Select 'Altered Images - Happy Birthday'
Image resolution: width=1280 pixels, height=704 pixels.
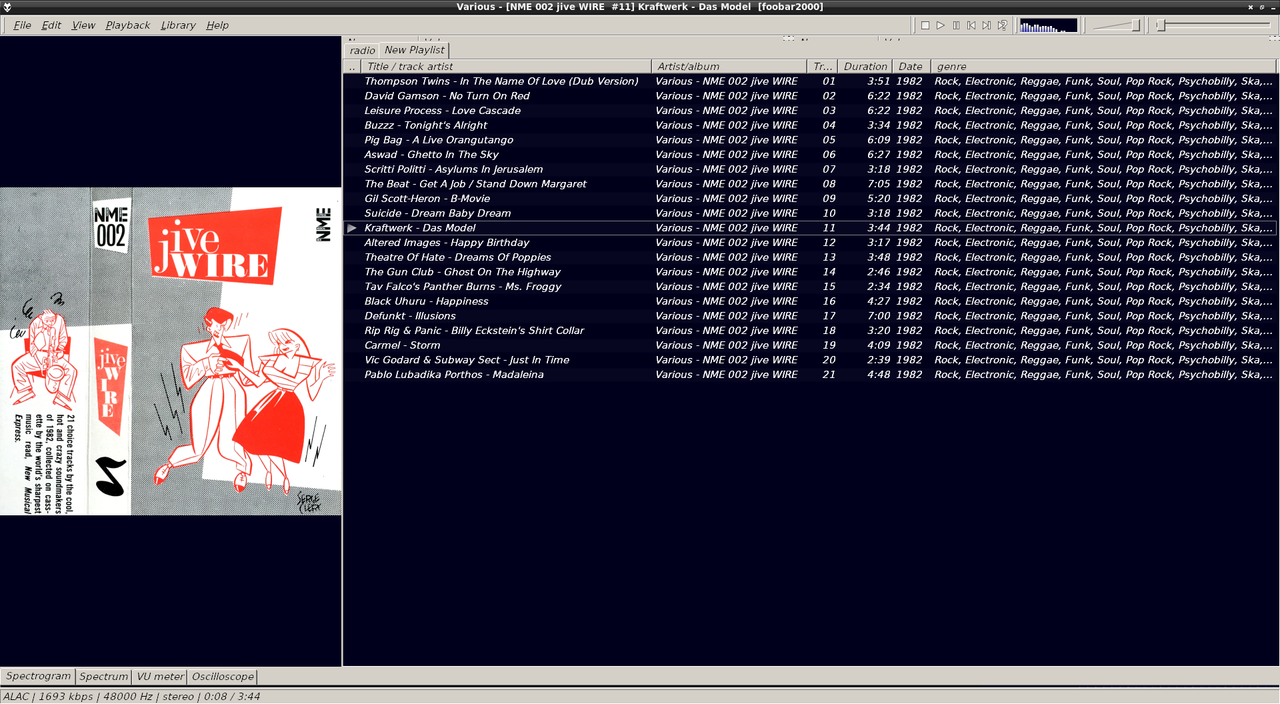pyautogui.click(x=447, y=243)
